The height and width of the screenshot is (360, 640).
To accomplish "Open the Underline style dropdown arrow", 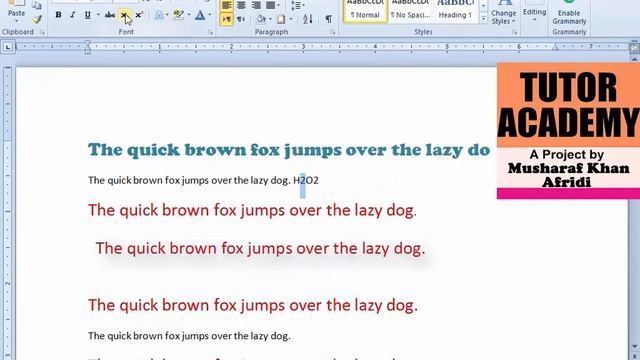I will (x=98, y=15).
